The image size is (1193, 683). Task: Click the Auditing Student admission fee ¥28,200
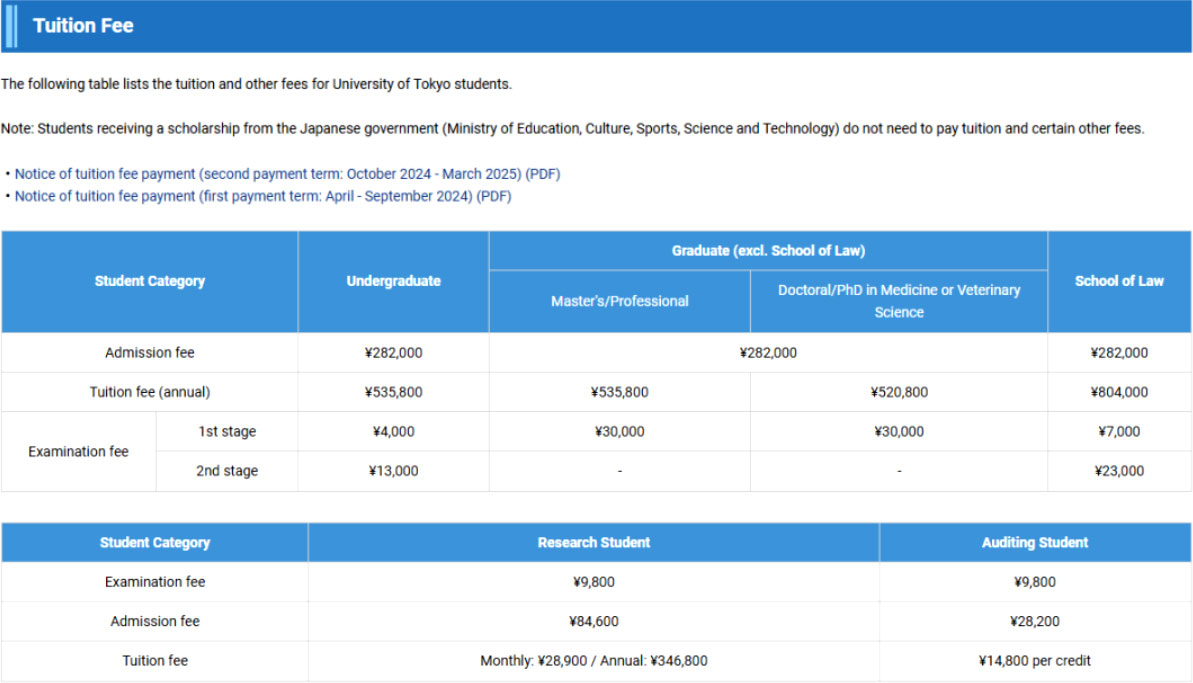coord(1035,622)
